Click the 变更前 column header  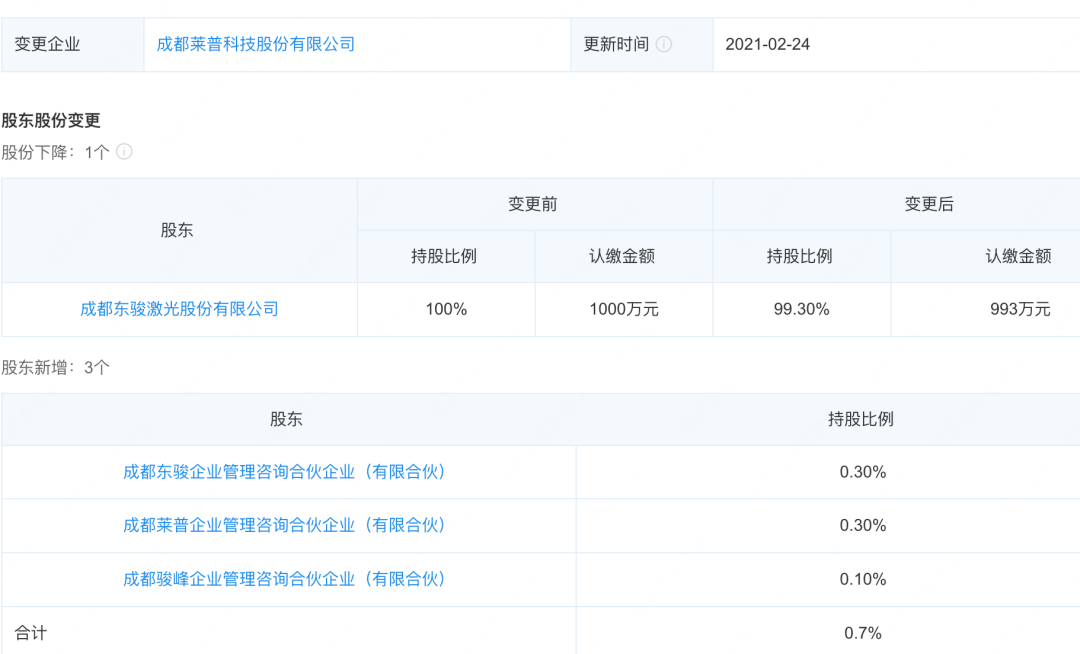tap(533, 204)
